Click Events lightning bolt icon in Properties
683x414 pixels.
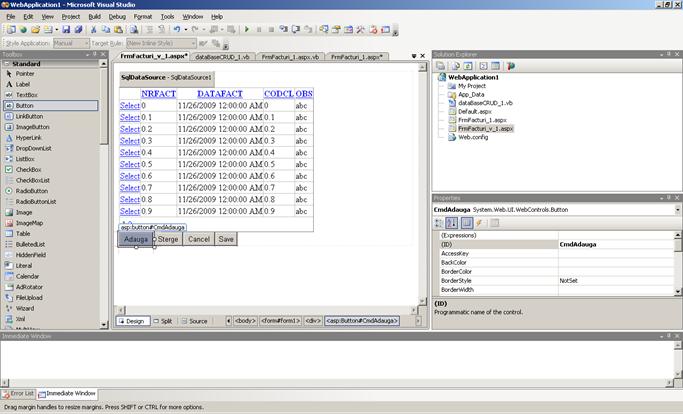[479, 223]
